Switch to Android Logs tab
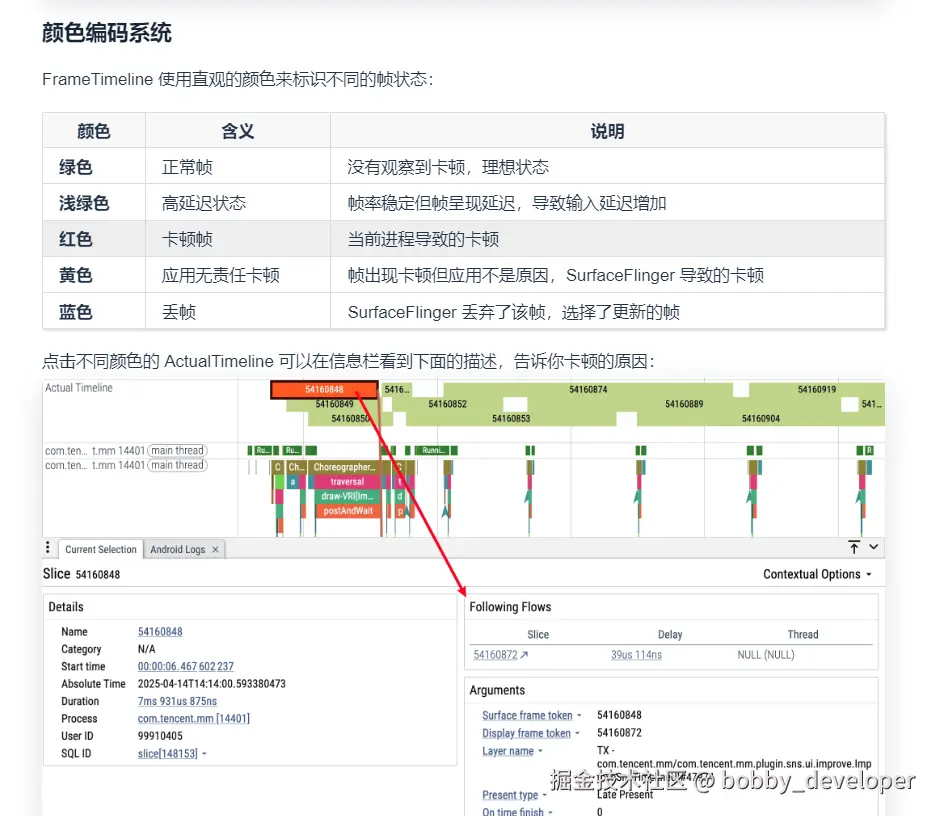The height and width of the screenshot is (816, 937). 177,550
